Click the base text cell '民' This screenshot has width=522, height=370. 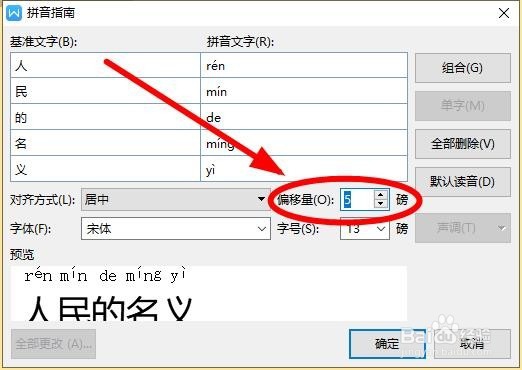pyautogui.click(x=105, y=91)
